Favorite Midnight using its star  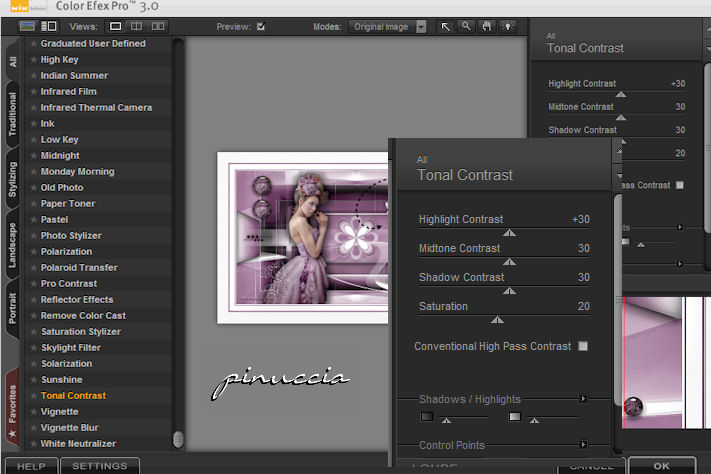coord(34,156)
